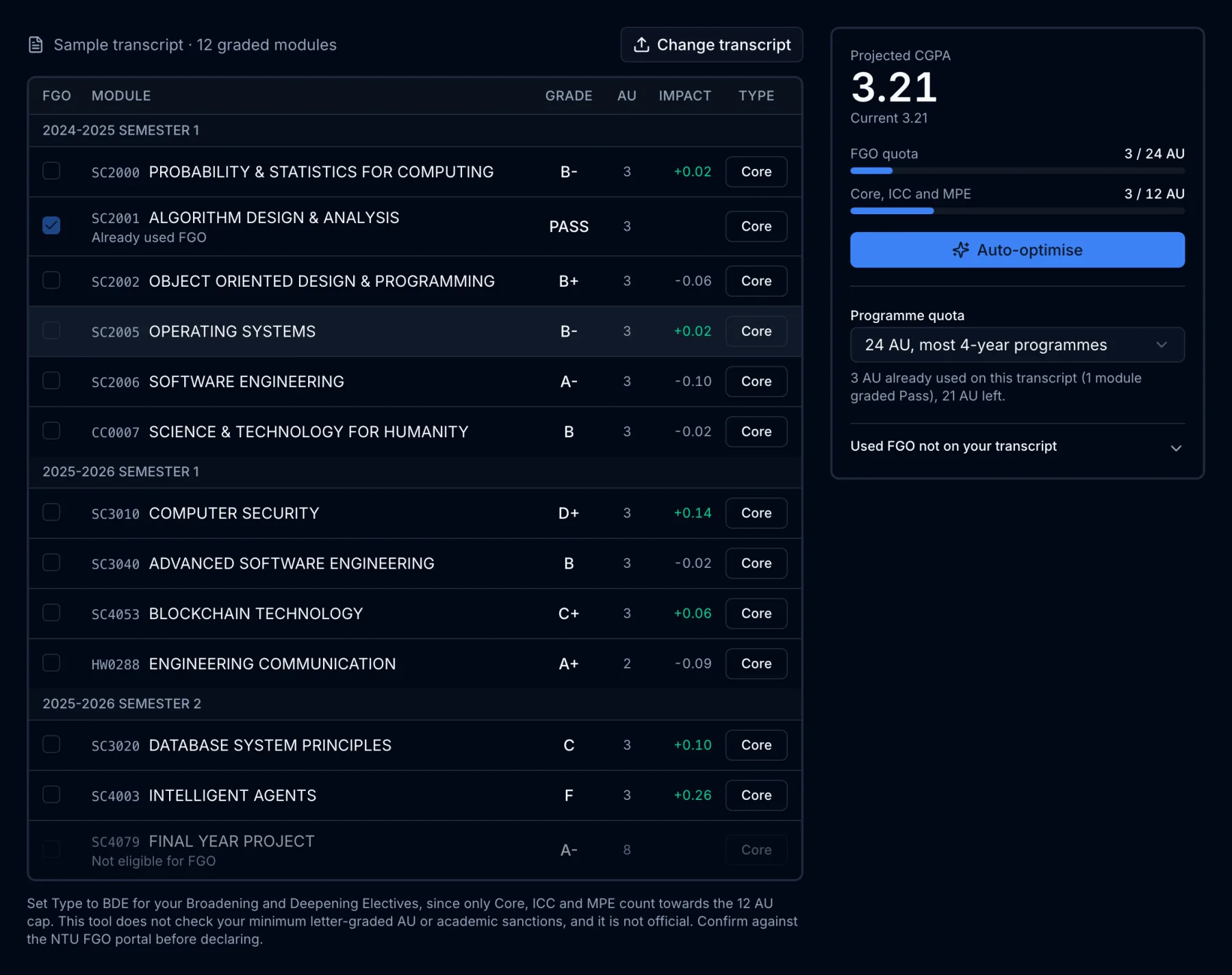
Task: Tick FGO checkbox for SC2006 Software Engineering
Action: 51,380
